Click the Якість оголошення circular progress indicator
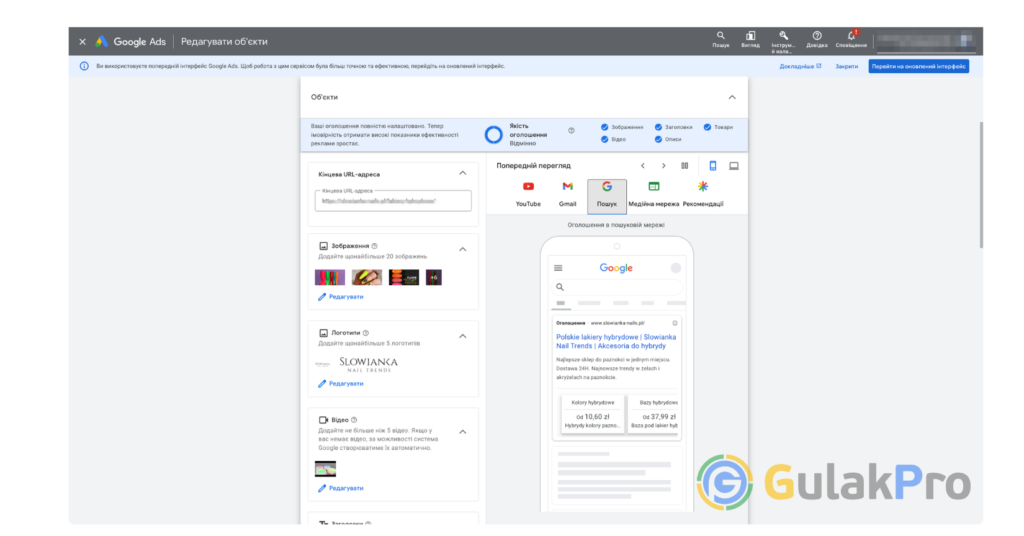The width and height of the screenshot is (1024, 536). coord(494,134)
